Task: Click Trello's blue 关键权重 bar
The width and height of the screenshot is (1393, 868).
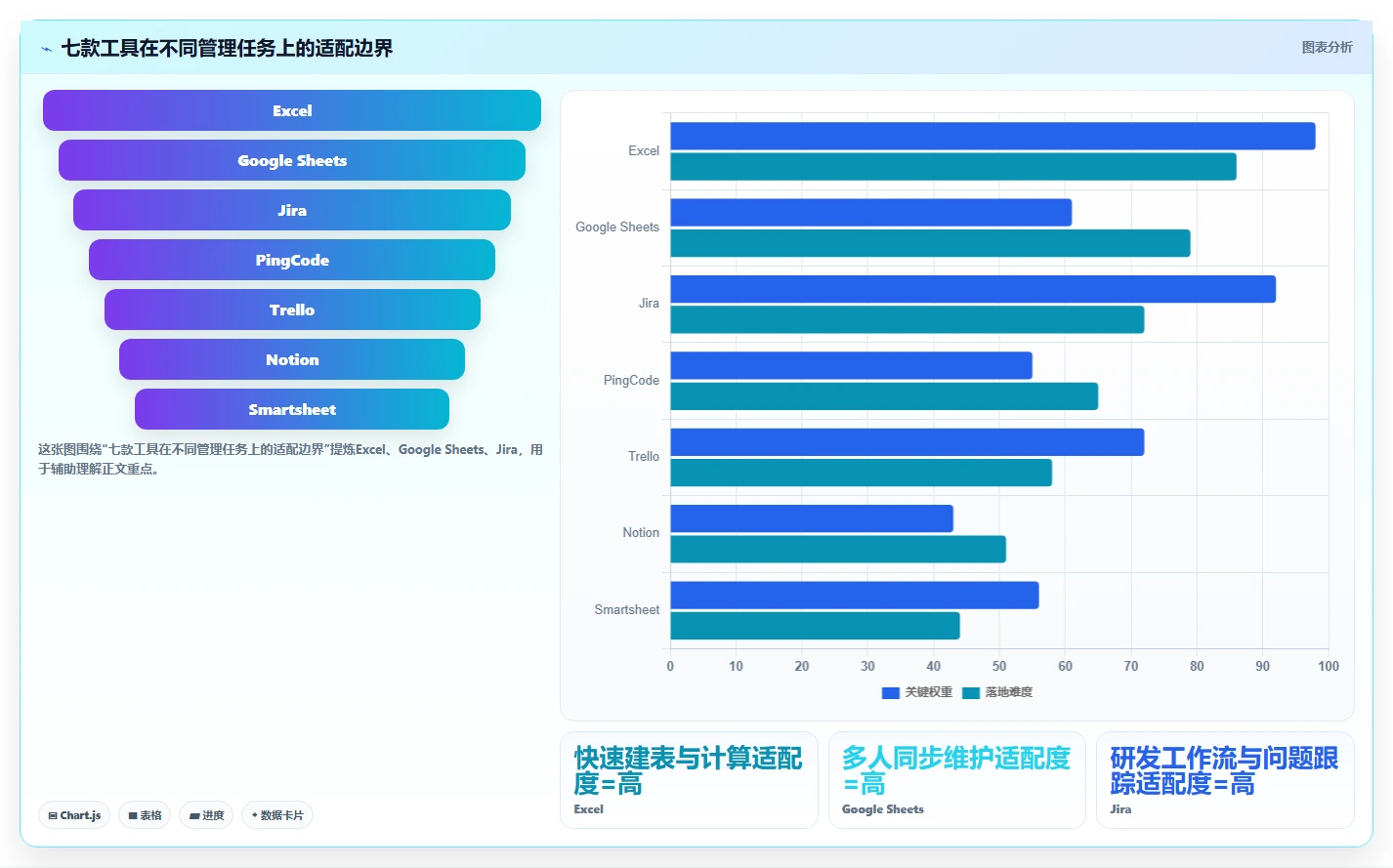Action: tap(908, 442)
